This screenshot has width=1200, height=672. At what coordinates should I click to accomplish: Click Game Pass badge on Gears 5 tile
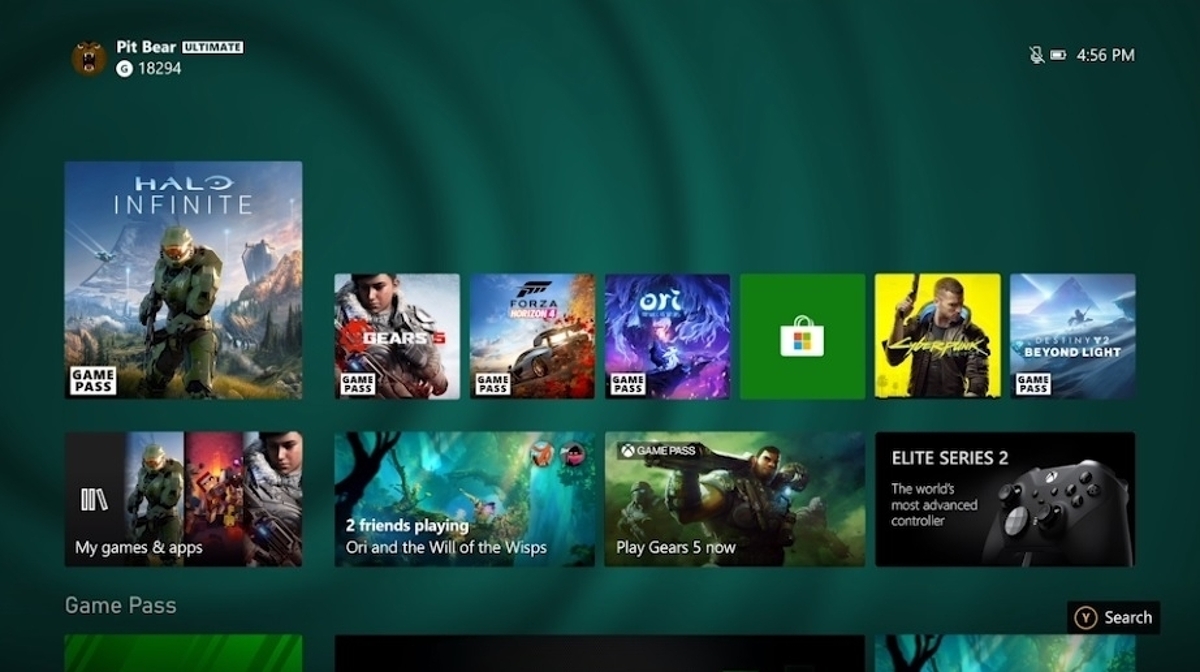pyautogui.click(x=358, y=384)
